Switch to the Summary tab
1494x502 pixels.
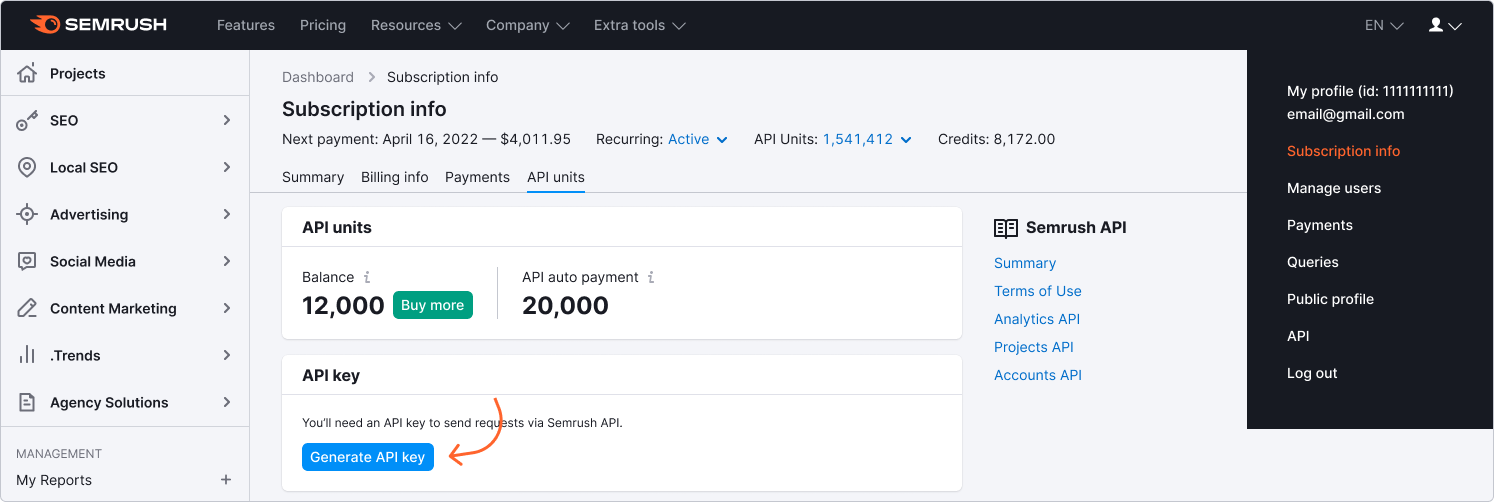coord(313,177)
